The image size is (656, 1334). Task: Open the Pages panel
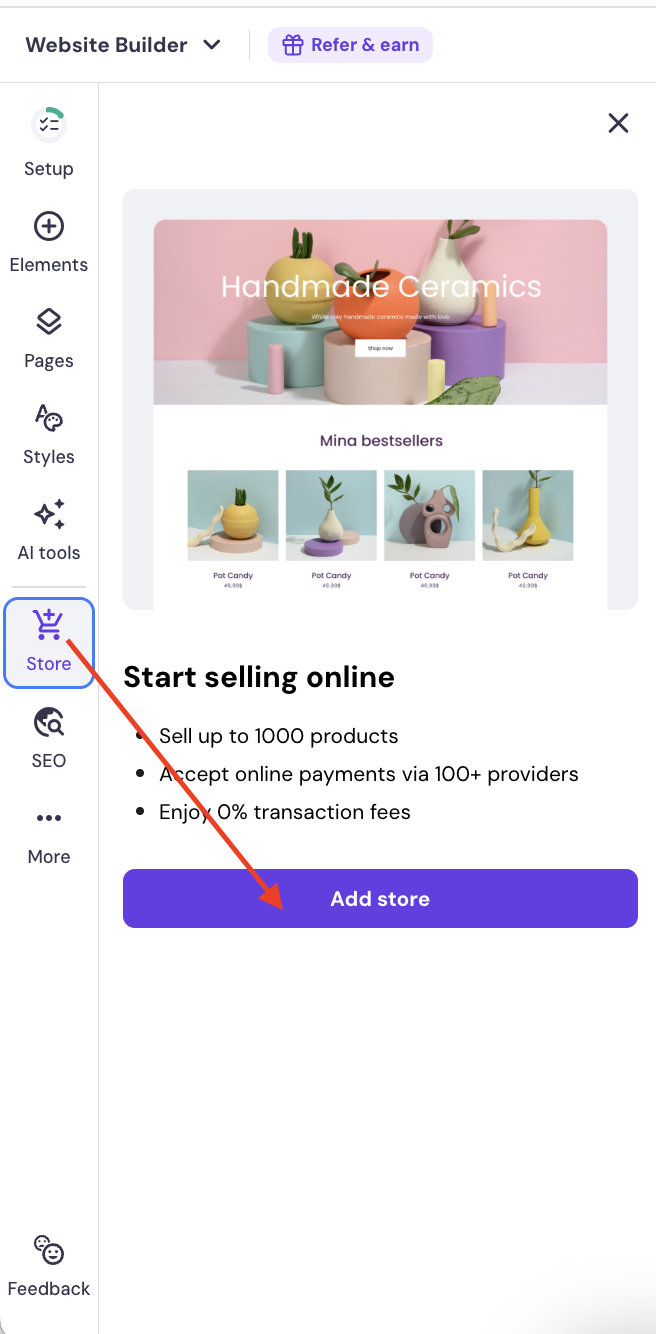(x=48, y=322)
